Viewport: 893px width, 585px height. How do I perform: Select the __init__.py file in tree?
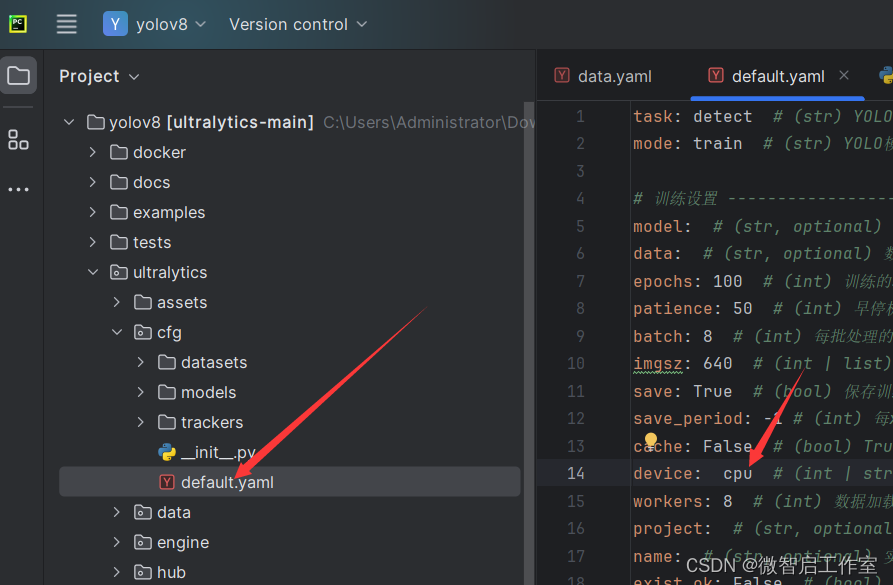(218, 452)
